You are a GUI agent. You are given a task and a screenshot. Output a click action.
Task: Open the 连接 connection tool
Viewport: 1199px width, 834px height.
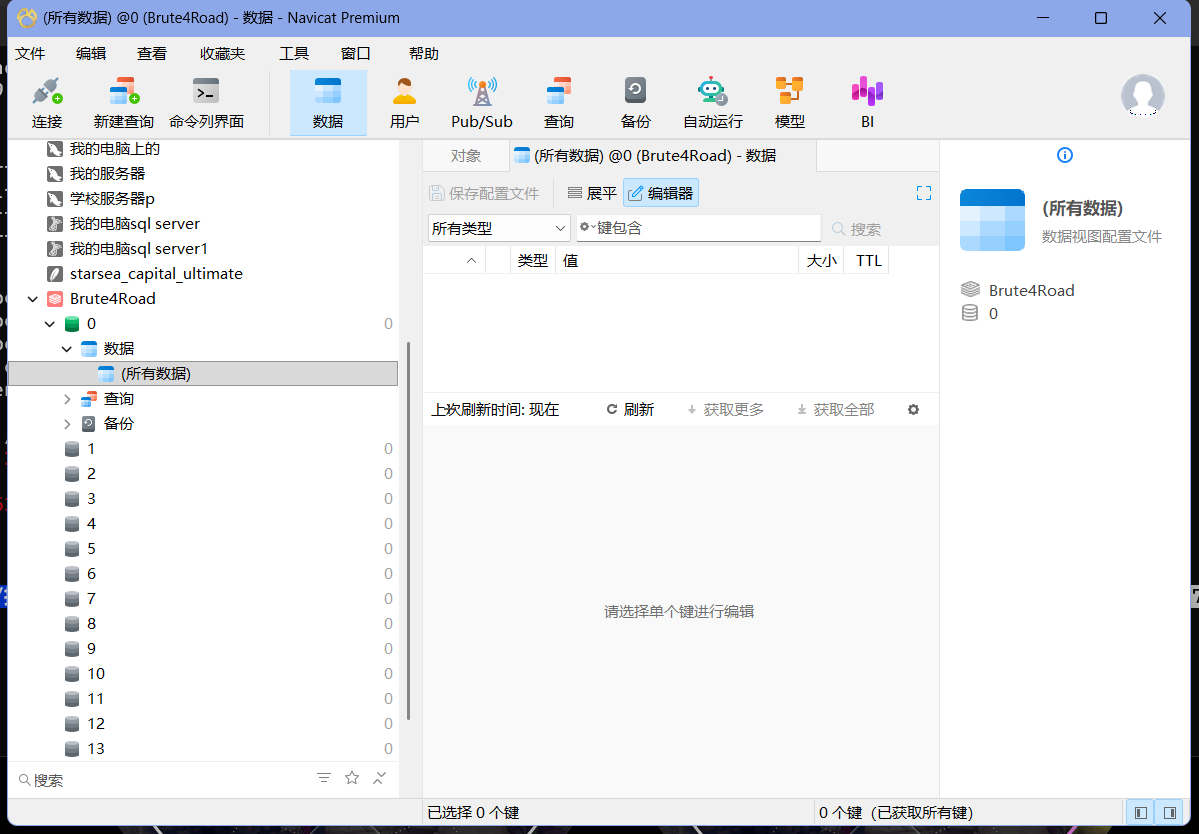tap(47, 103)
